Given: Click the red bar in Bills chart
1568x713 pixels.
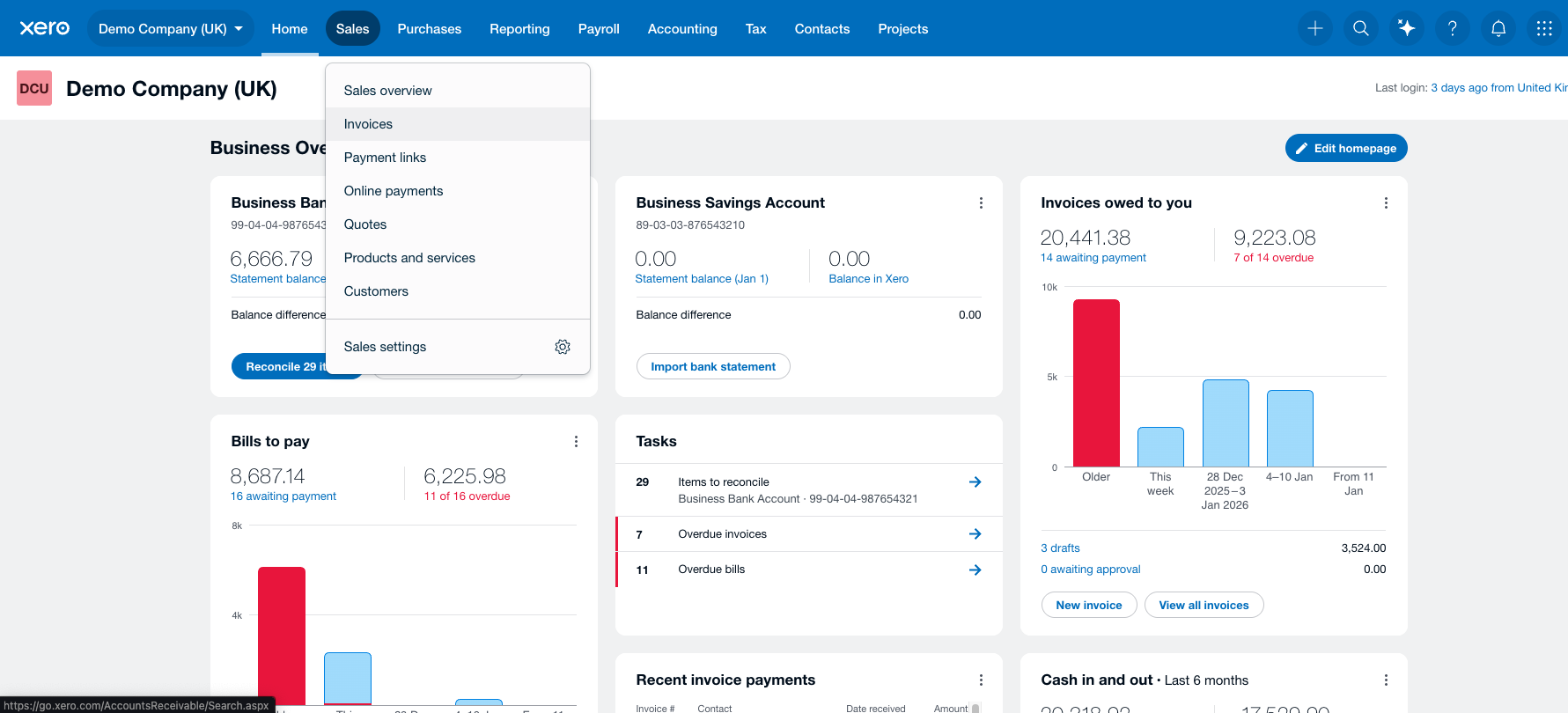Looking at the screenshot, I should tap(282, 636).
